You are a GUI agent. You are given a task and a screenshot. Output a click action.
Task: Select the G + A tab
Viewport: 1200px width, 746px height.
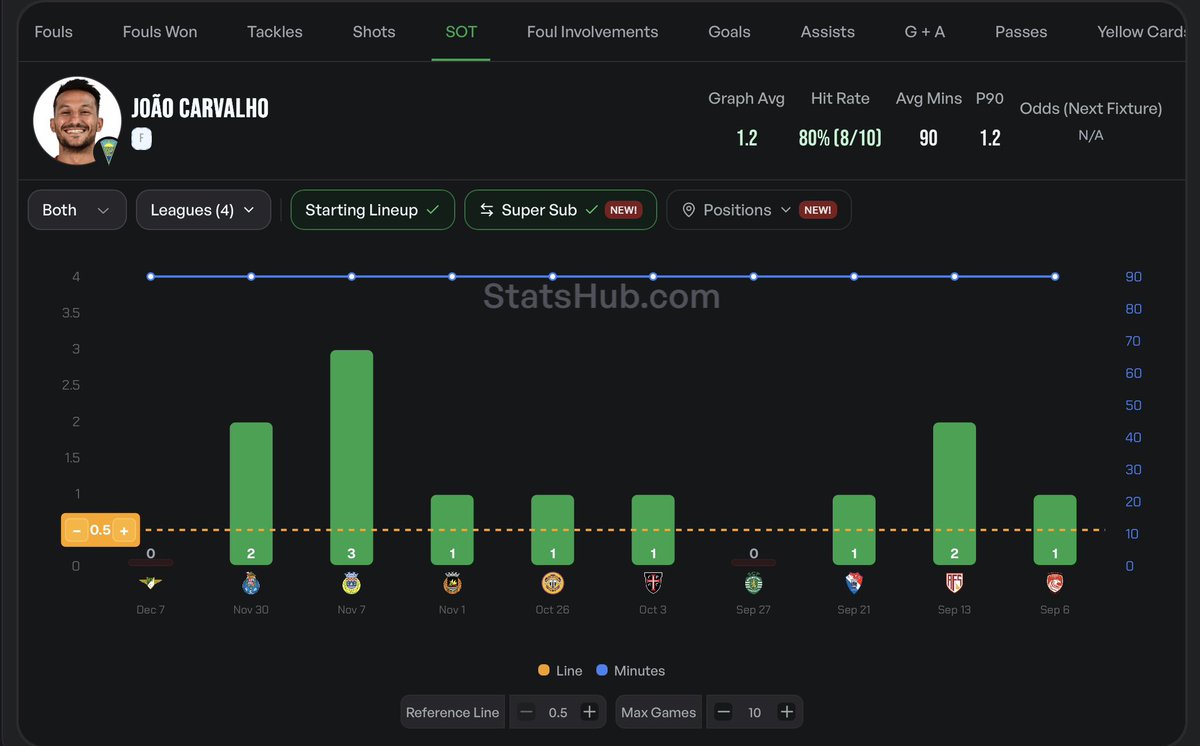click(x=925, y=32)
